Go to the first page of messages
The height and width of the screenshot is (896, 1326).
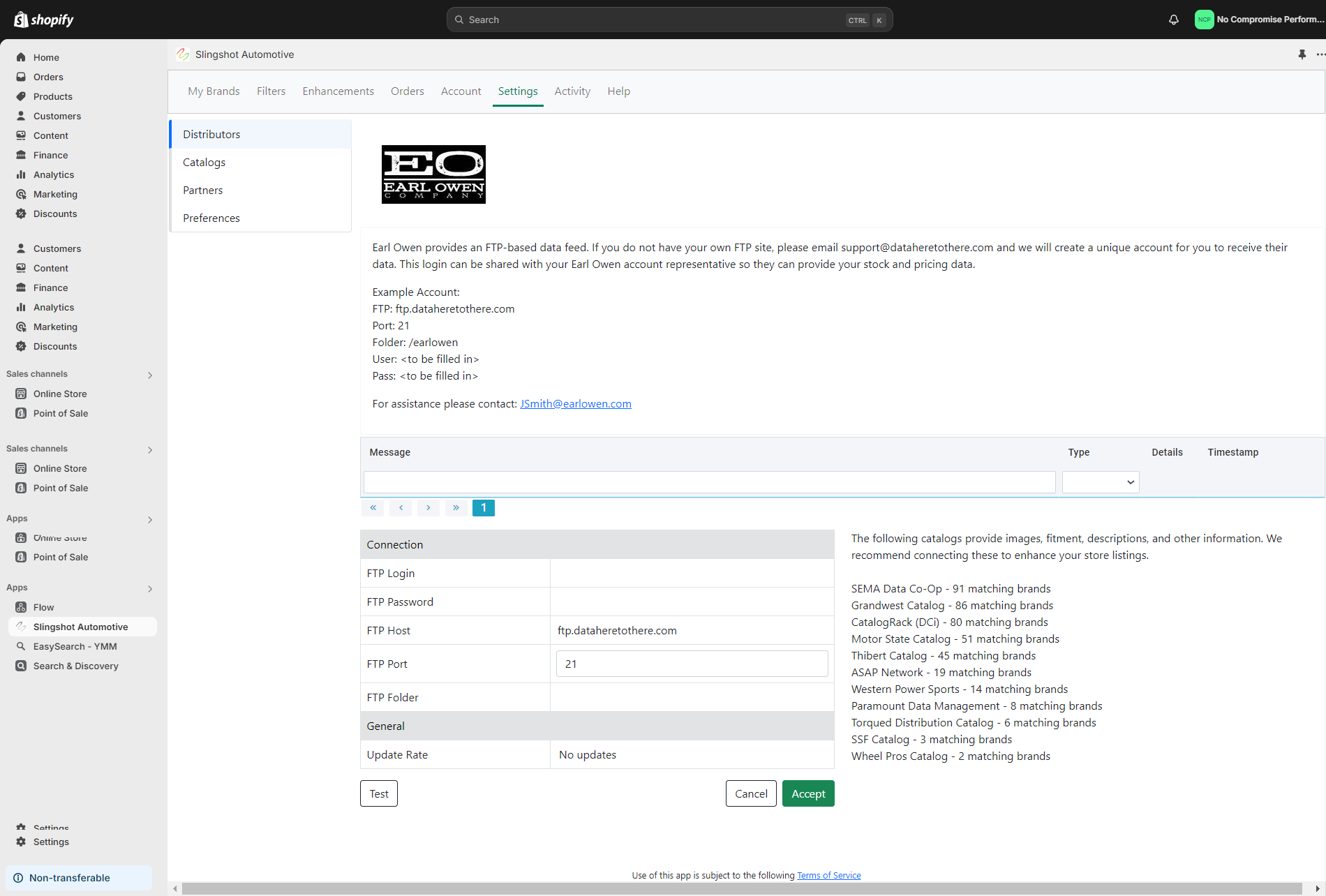click(373, 508)
